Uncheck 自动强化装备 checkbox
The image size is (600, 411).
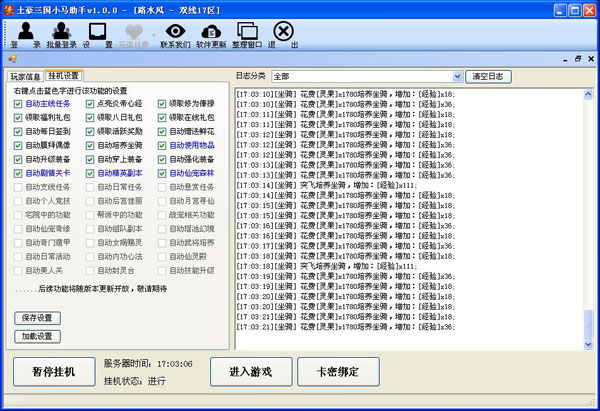point(162,159)
